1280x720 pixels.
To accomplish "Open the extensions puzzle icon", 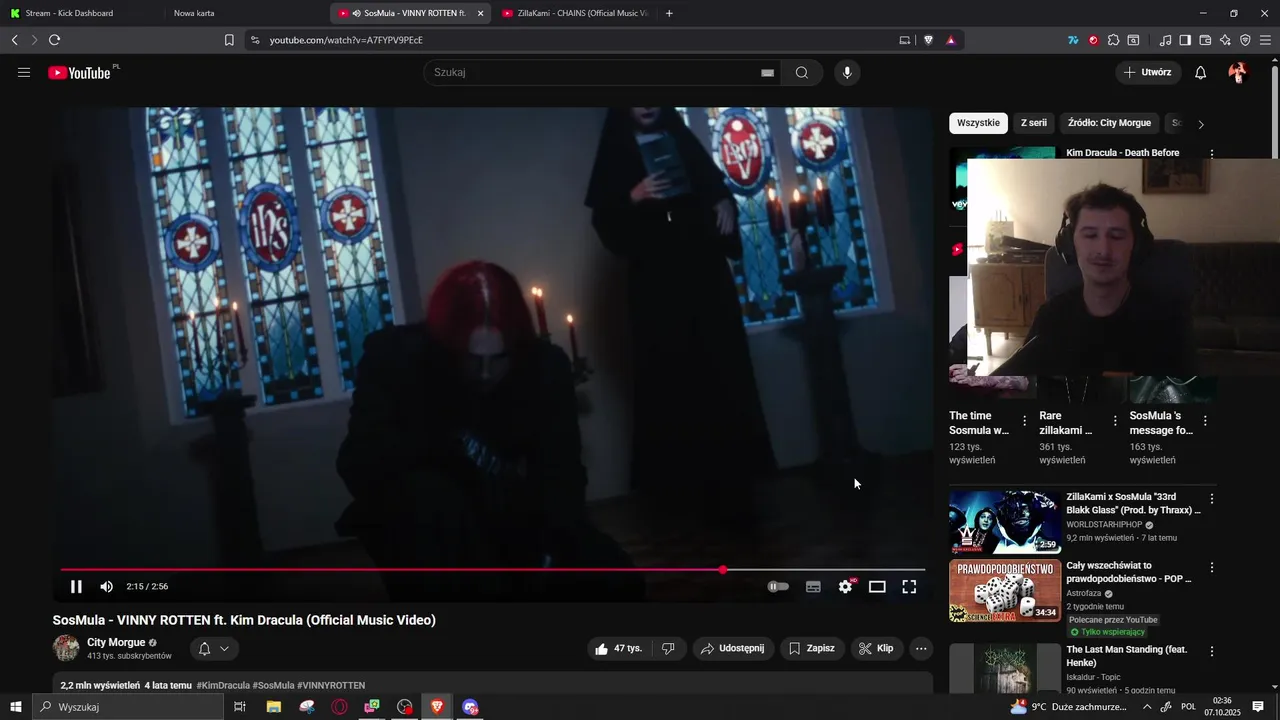I will pos(1113,40).
